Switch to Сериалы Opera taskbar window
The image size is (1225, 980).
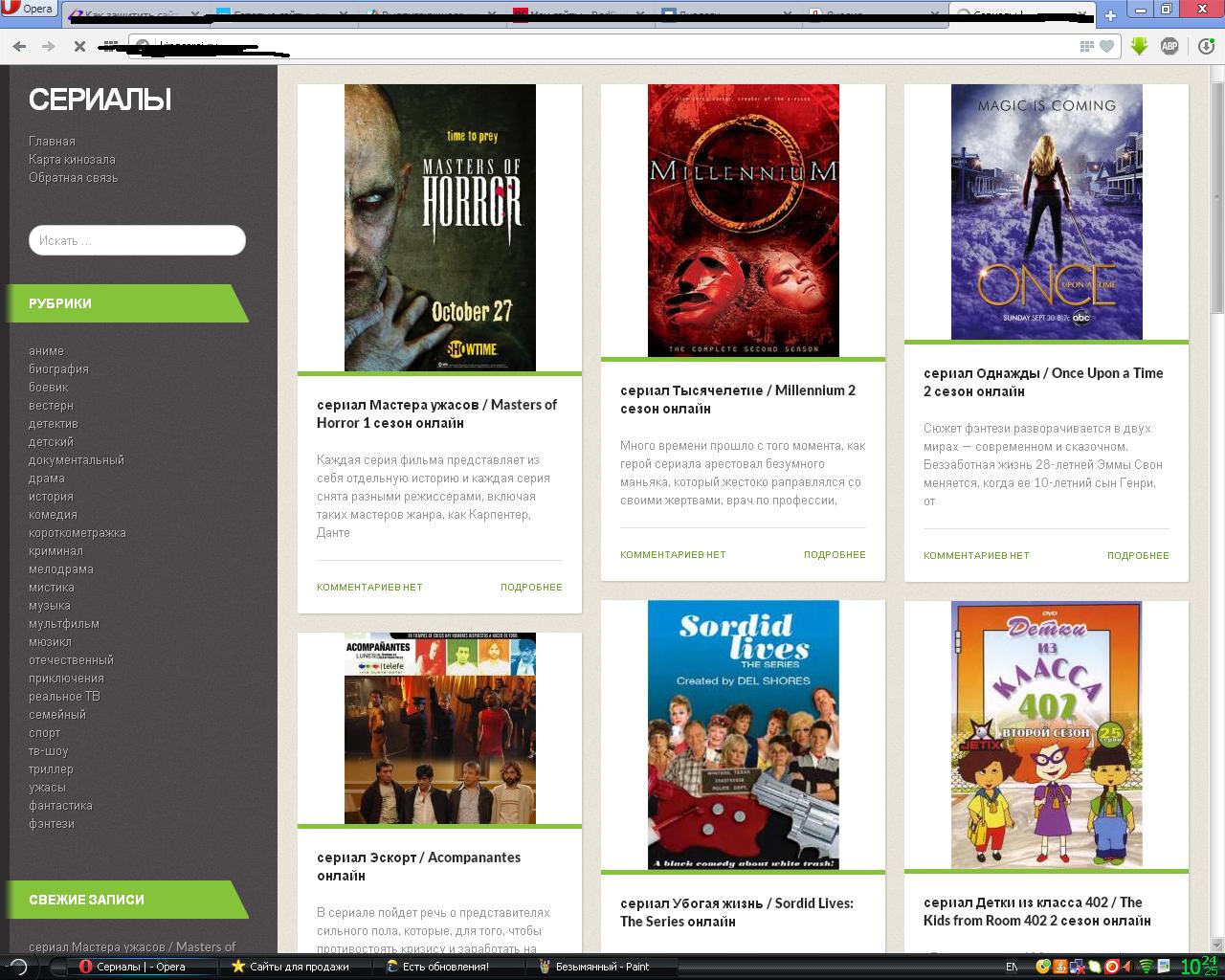click(x=144, y=967)
